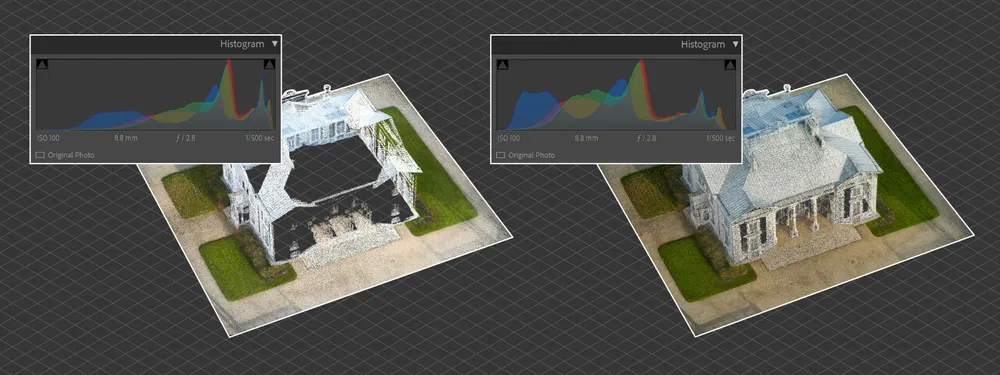
Task: Click the right panel Histogram title
Action: [703, 44]
